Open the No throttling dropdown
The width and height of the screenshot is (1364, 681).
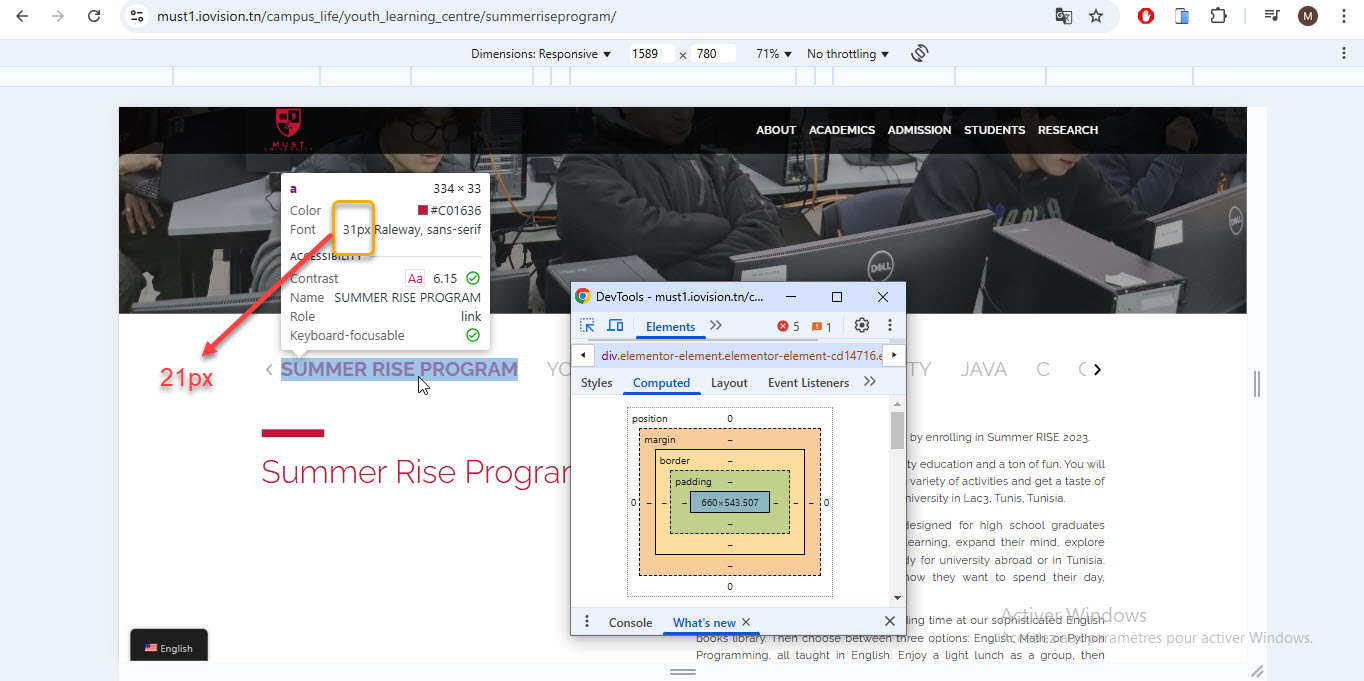848,54
